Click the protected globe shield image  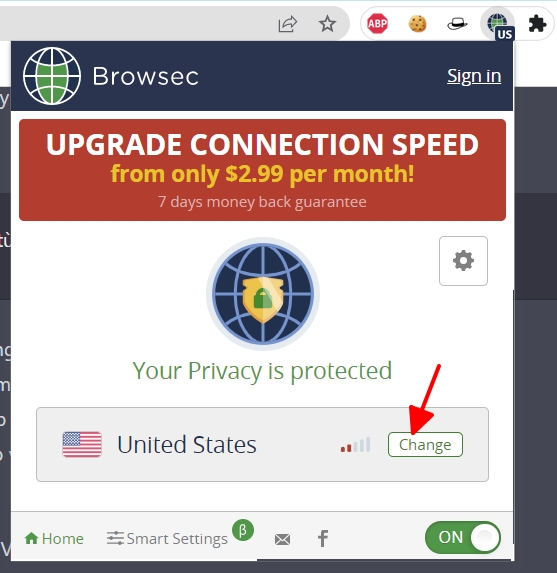click(263, 294)
